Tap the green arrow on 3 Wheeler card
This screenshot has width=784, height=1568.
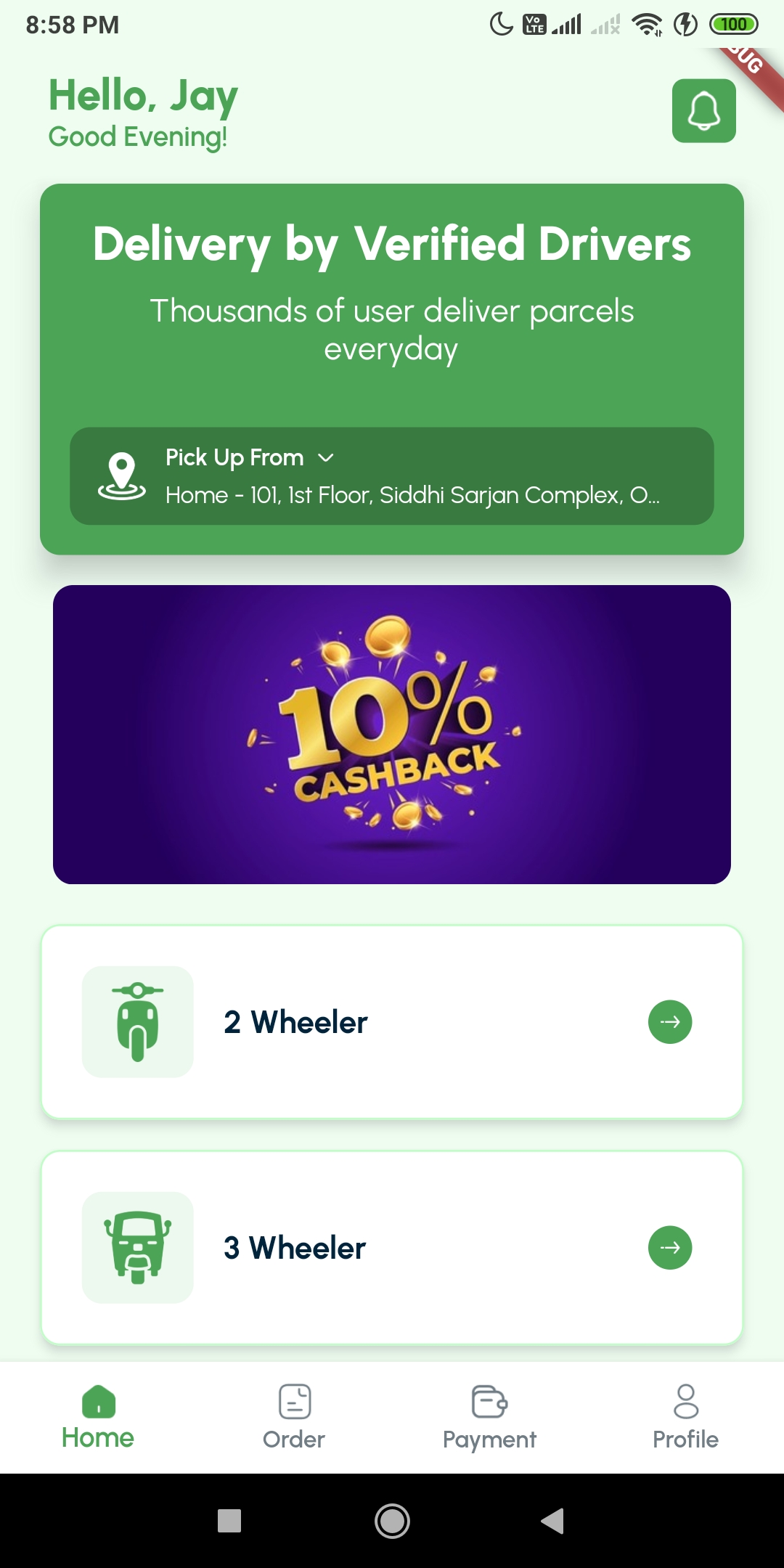click(669, 1247)
